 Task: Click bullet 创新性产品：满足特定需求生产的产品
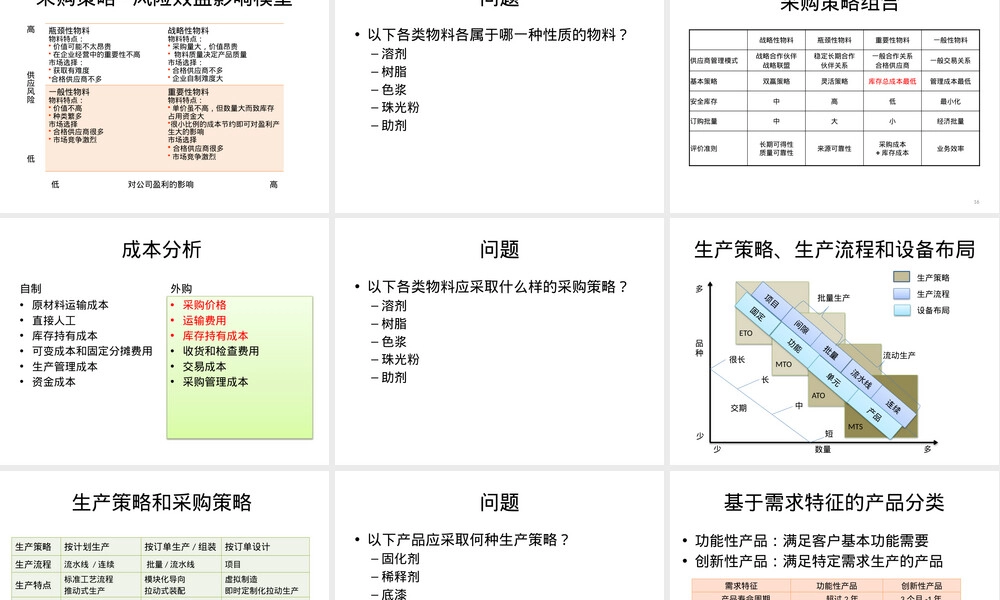coord(818,561)
